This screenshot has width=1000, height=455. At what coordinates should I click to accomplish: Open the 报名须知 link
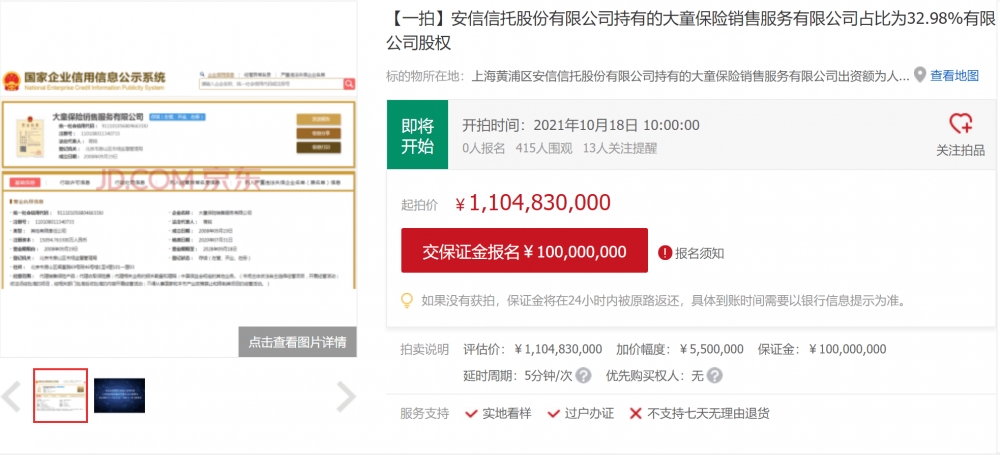(x=700, y=253)
